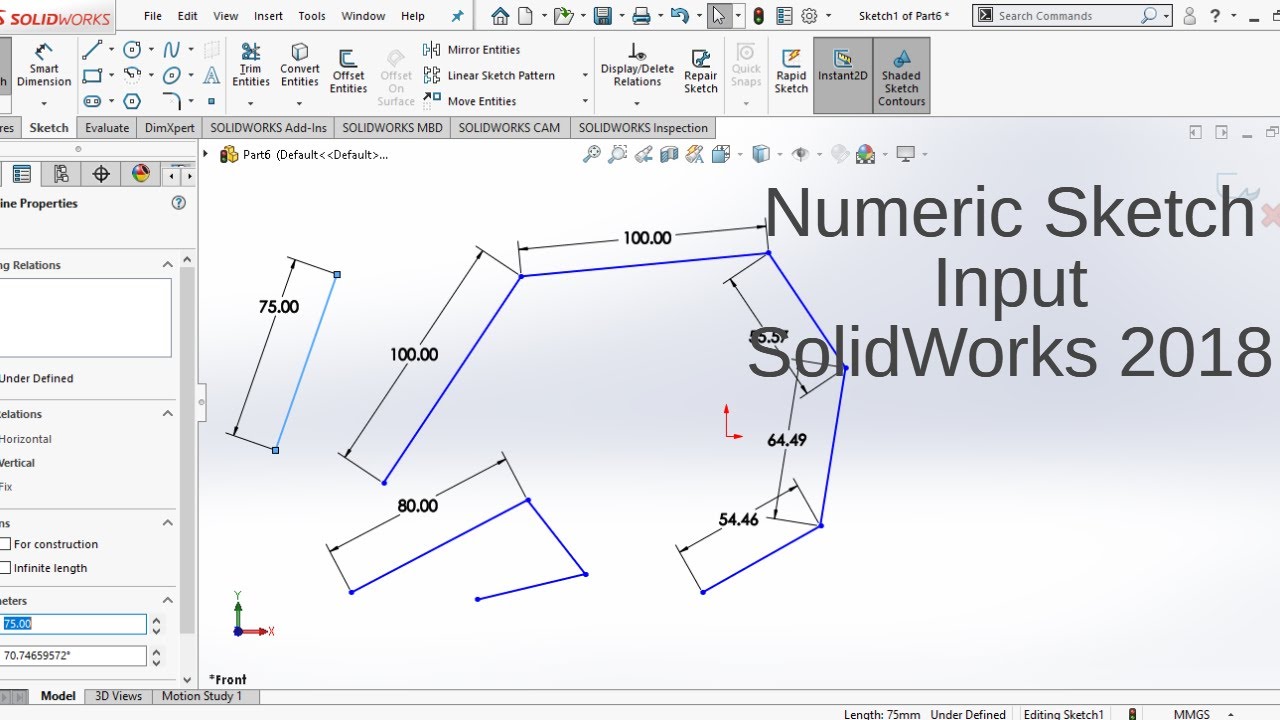Screen dimensions: 1280x720
Task: Click Linear Sketch Pattern
Action: pyautogui.click(x=489, y=75)
